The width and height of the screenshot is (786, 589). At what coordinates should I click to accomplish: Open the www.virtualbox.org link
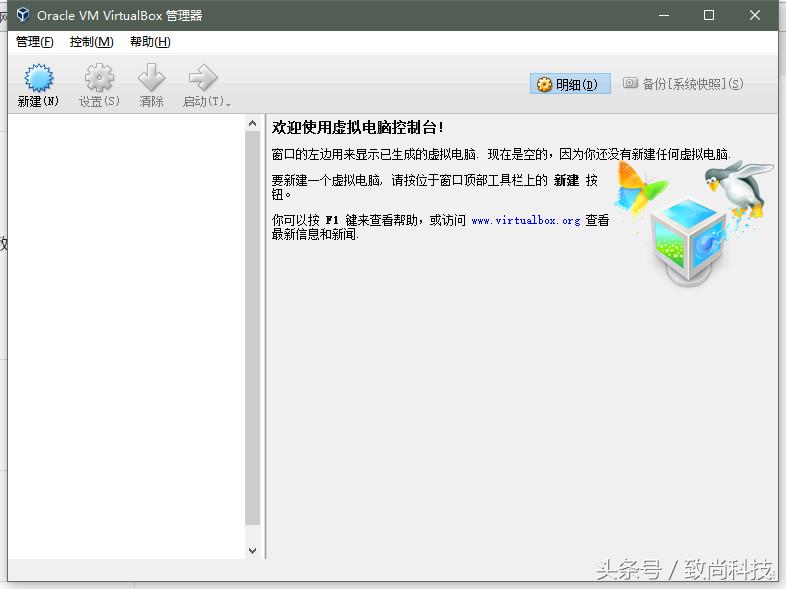click(525, 221)
